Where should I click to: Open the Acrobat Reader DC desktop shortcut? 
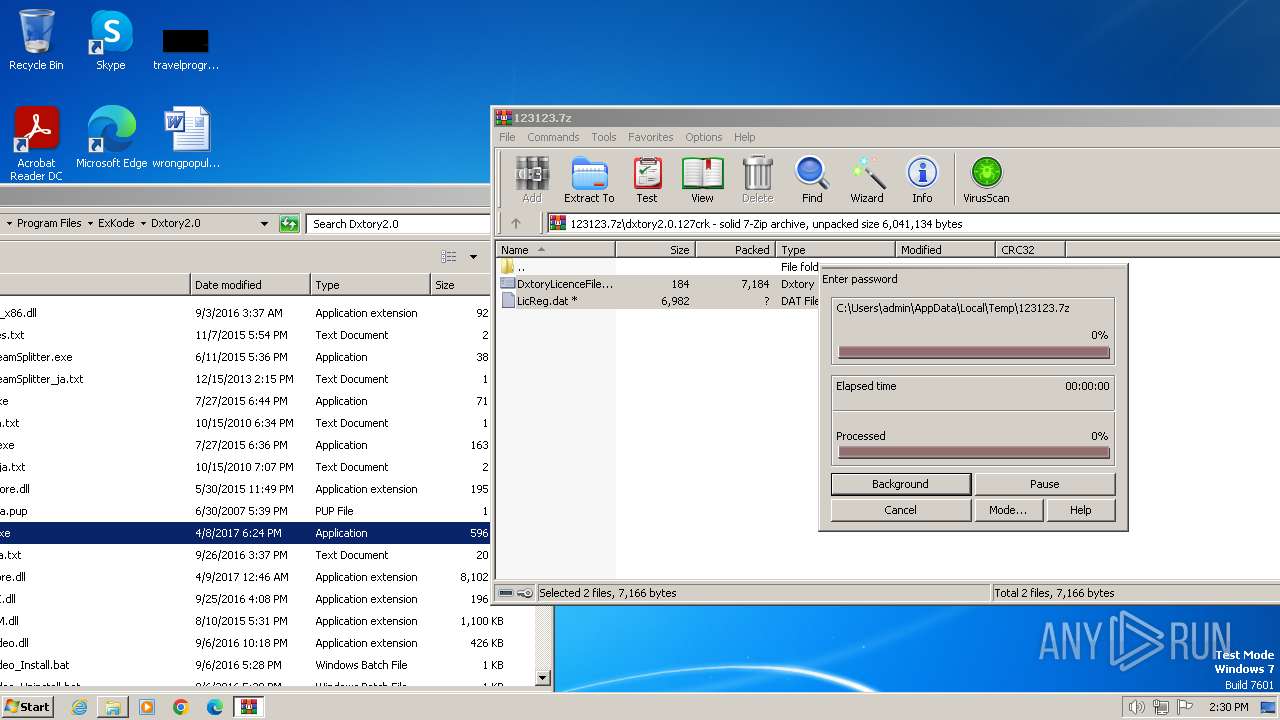(36, 144)
